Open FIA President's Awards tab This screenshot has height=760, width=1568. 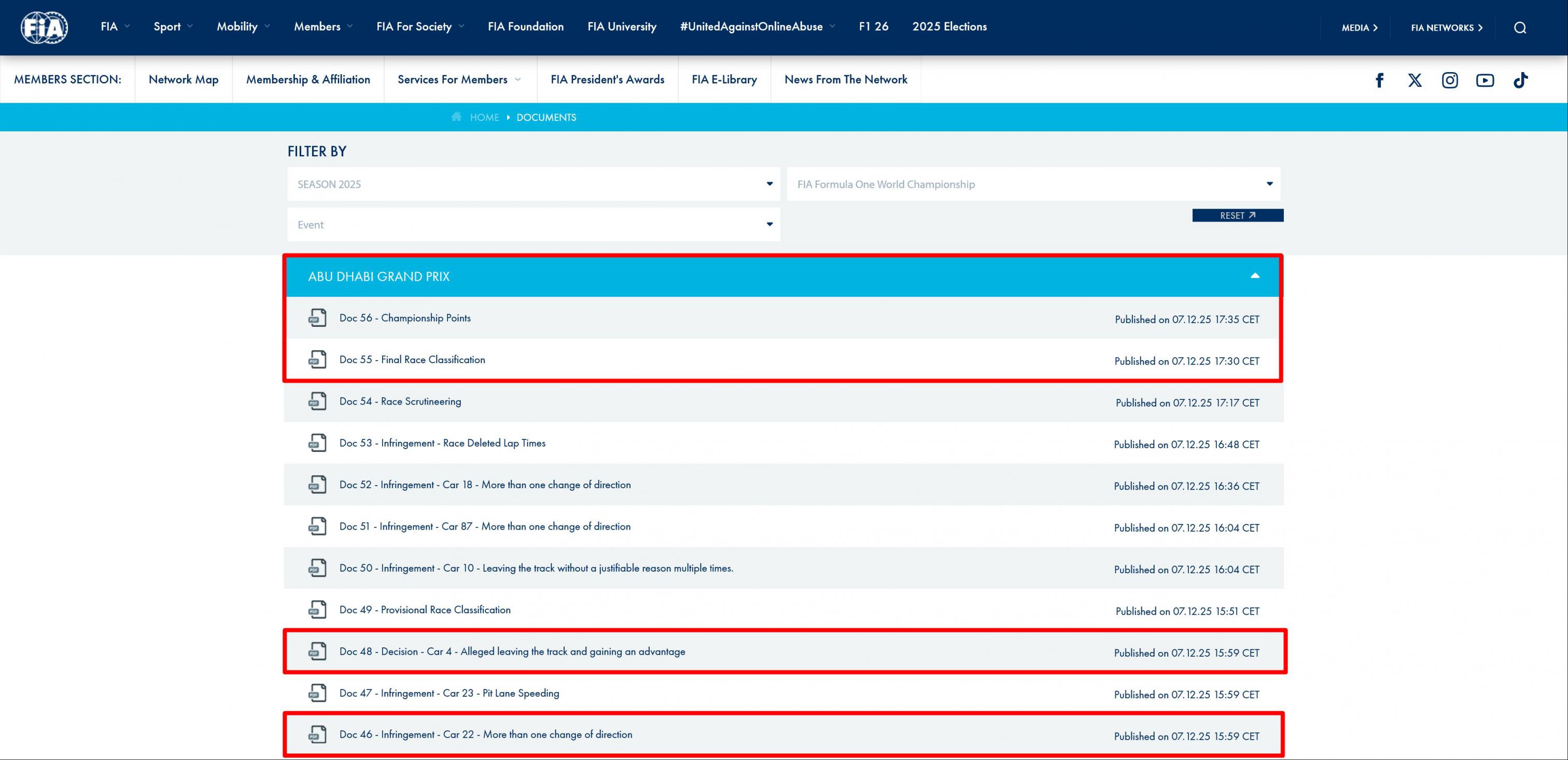pyautogui.click(x=608, y=79)
